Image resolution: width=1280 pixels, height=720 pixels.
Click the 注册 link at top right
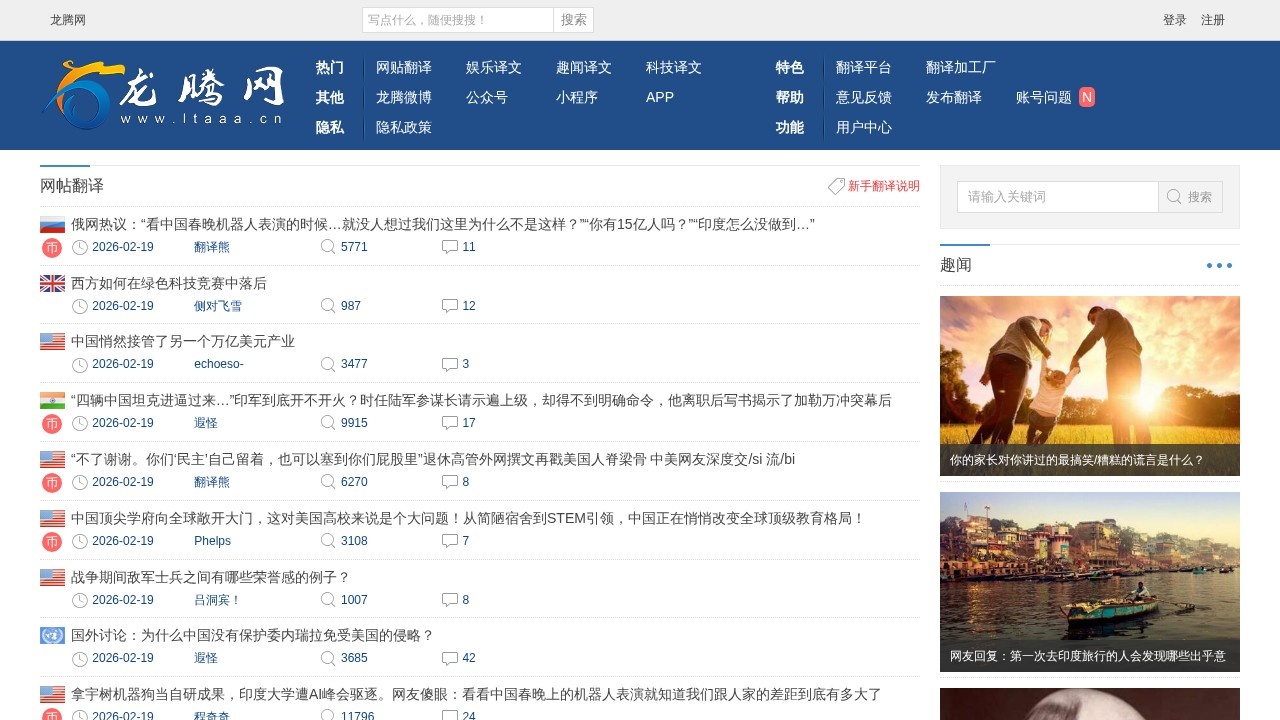[1211, 20]
